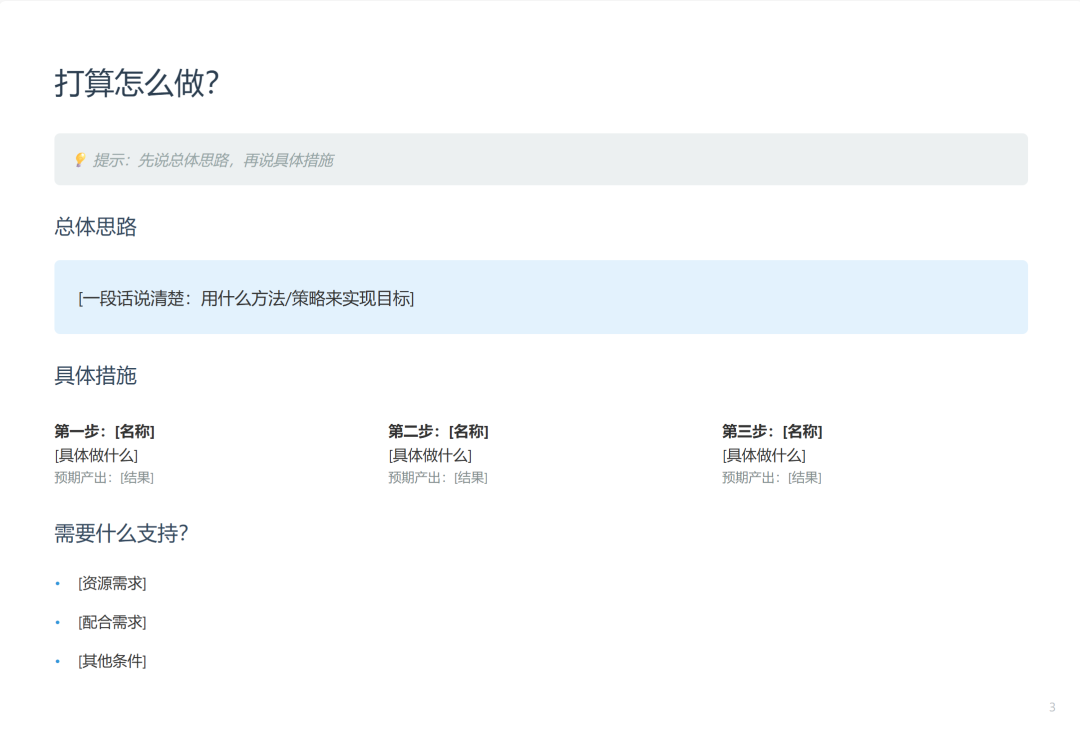Click '预期产出：[结果]' under 第一步
The image size is (1080, 732).
104,477
